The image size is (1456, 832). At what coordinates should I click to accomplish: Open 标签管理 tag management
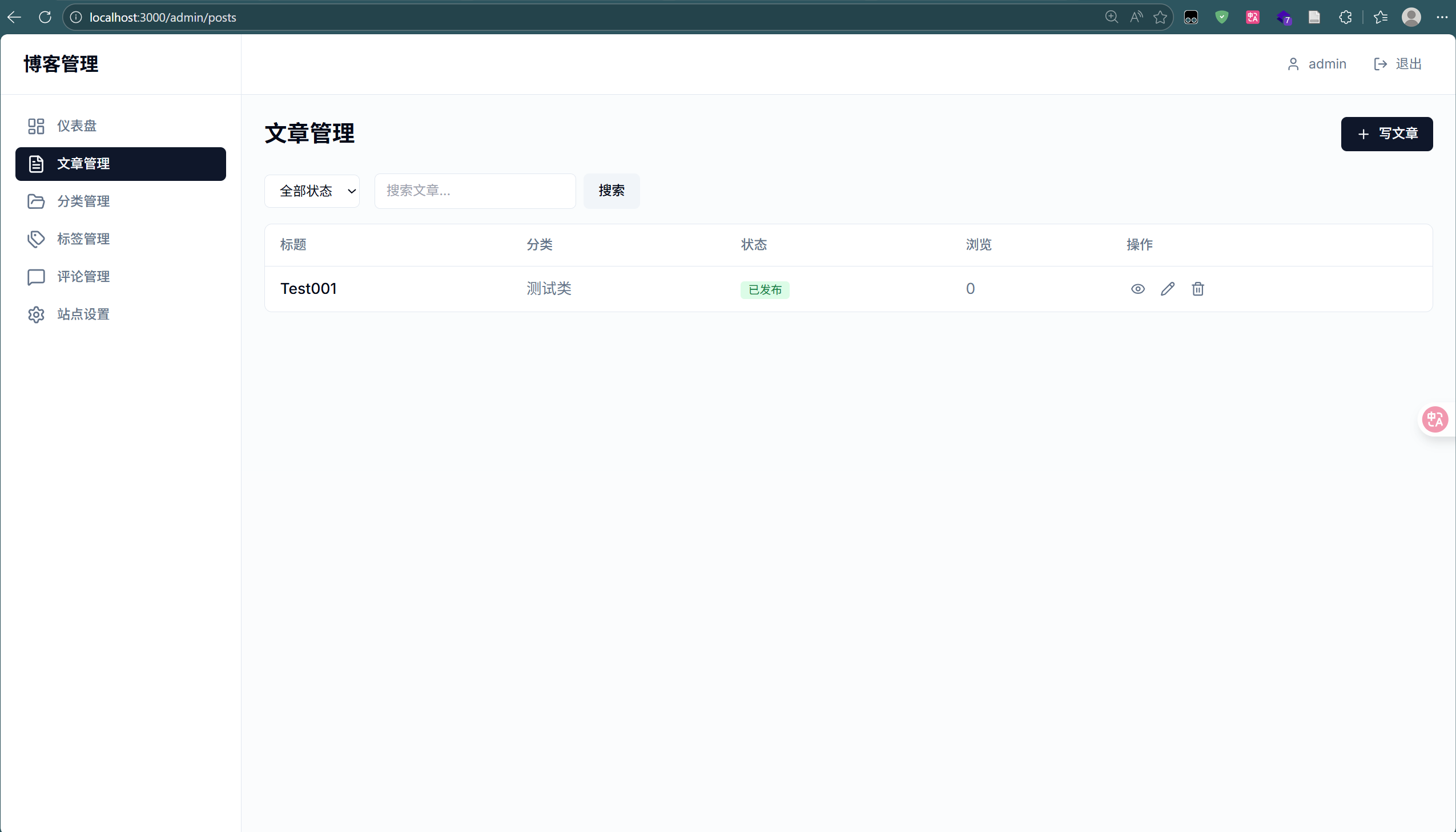pos(83,239)
